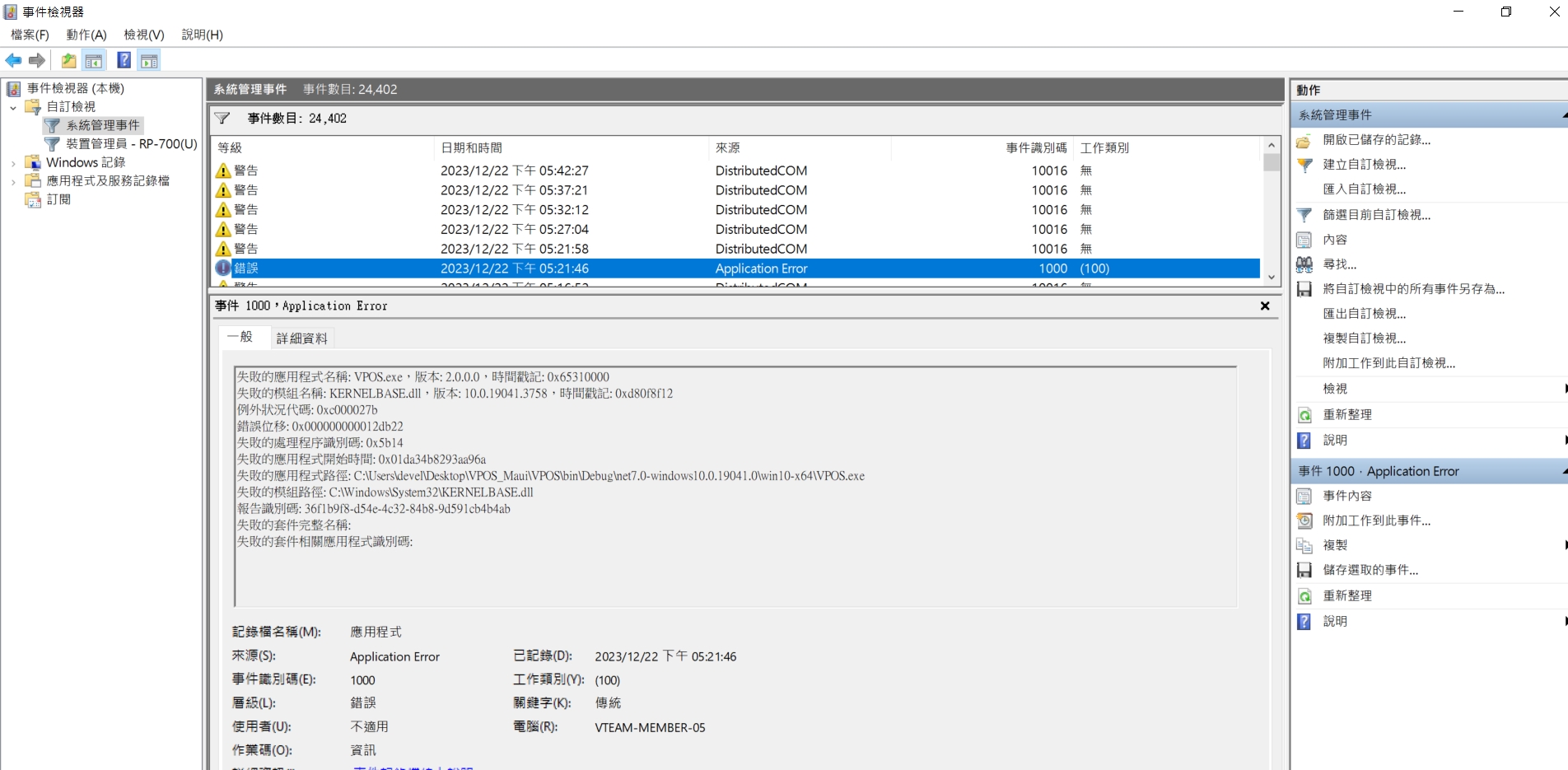Click the Forward arrow toolbar icon
The width and height of the screenshot is (1568, 770).
click(x=36, y=60)
